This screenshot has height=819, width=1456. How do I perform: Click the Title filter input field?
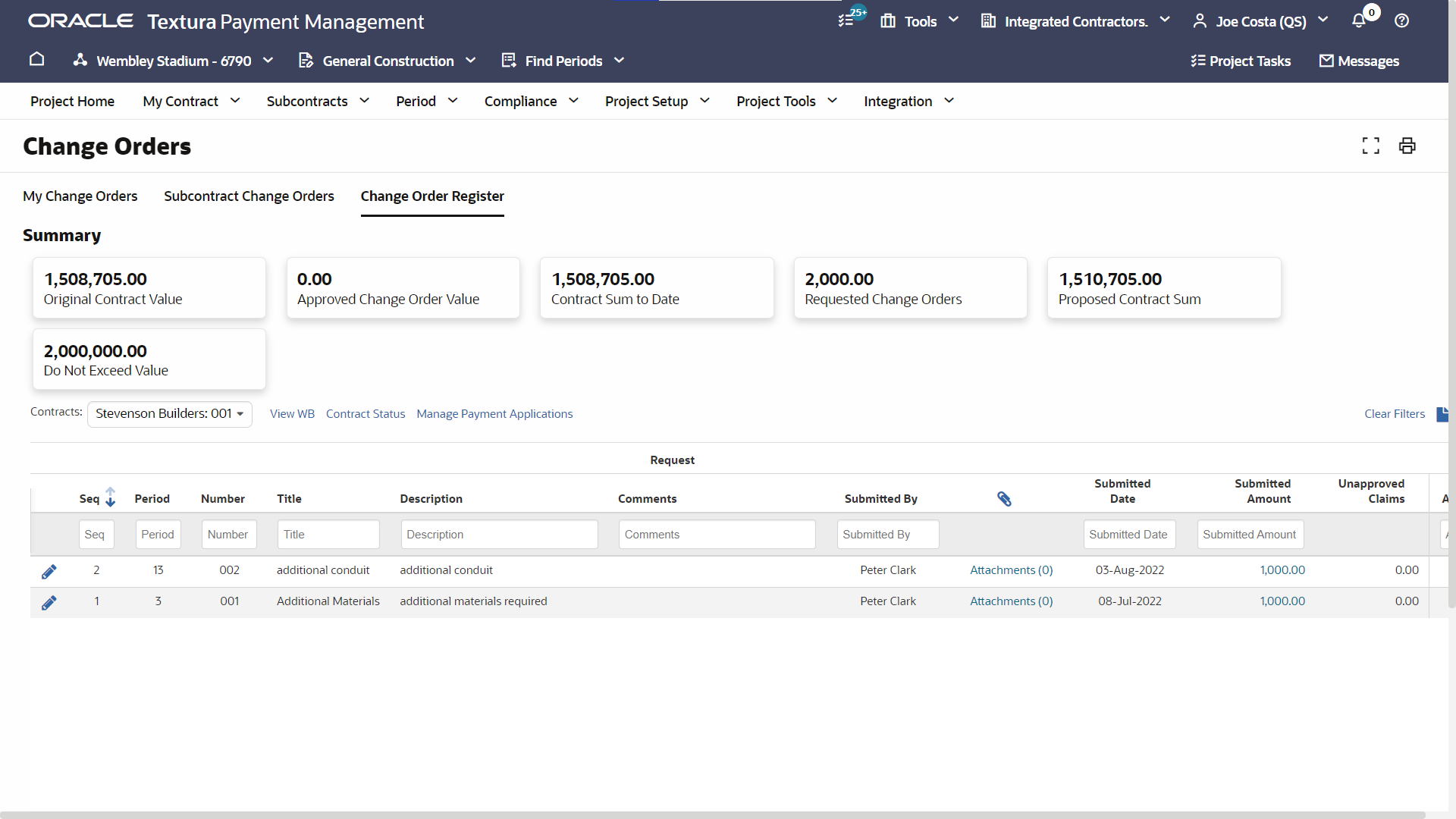(x=328, y=535)
